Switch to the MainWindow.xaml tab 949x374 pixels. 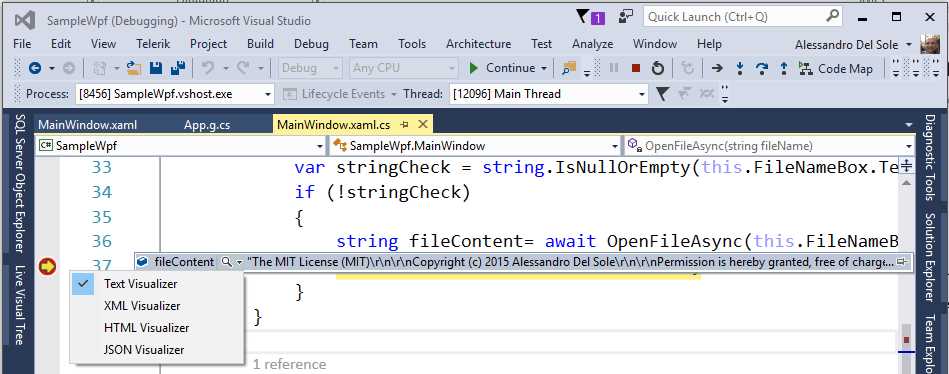(88, 125)
